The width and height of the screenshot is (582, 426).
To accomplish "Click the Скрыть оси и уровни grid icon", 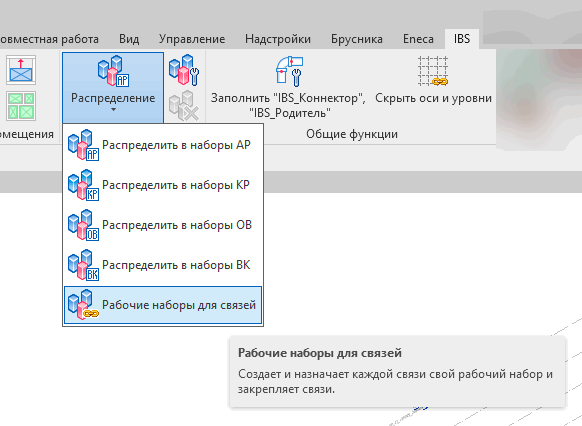I will coord(433,71).
